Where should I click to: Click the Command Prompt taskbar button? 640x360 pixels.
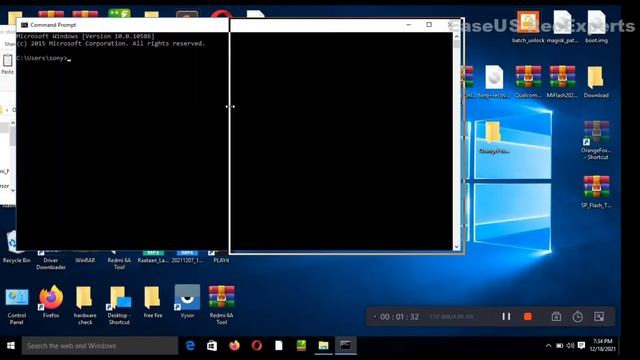pos(346,346)
